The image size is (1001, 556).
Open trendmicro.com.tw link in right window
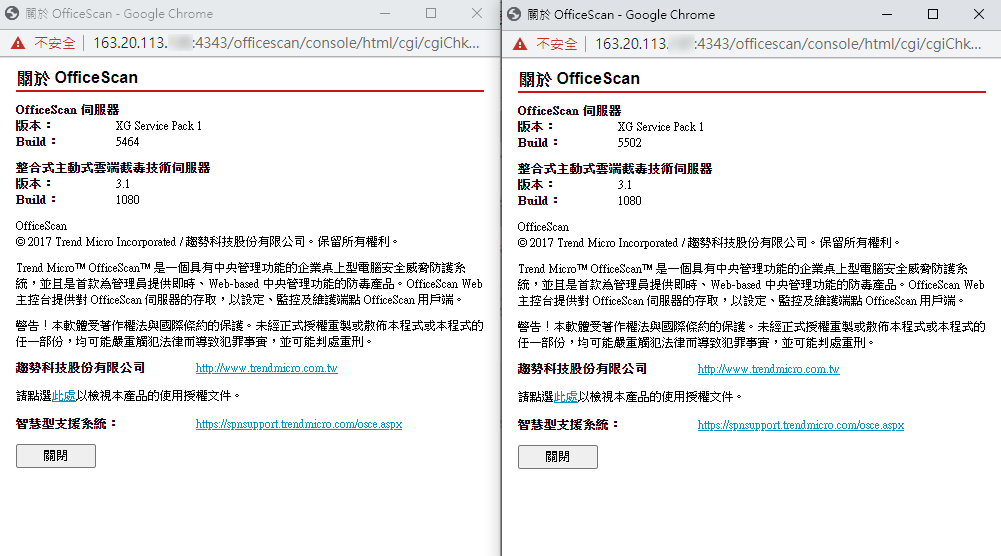769,369
